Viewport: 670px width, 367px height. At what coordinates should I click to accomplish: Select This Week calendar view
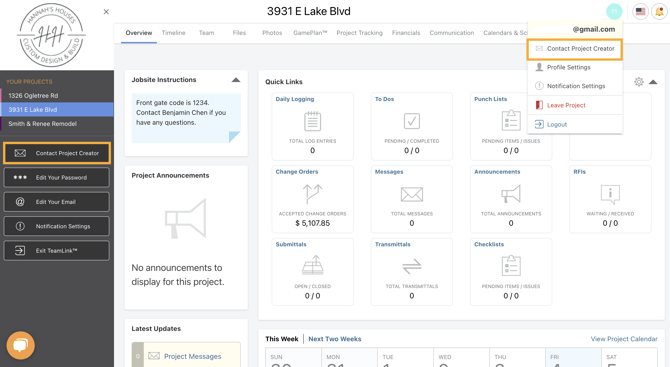tap(282, 339)
